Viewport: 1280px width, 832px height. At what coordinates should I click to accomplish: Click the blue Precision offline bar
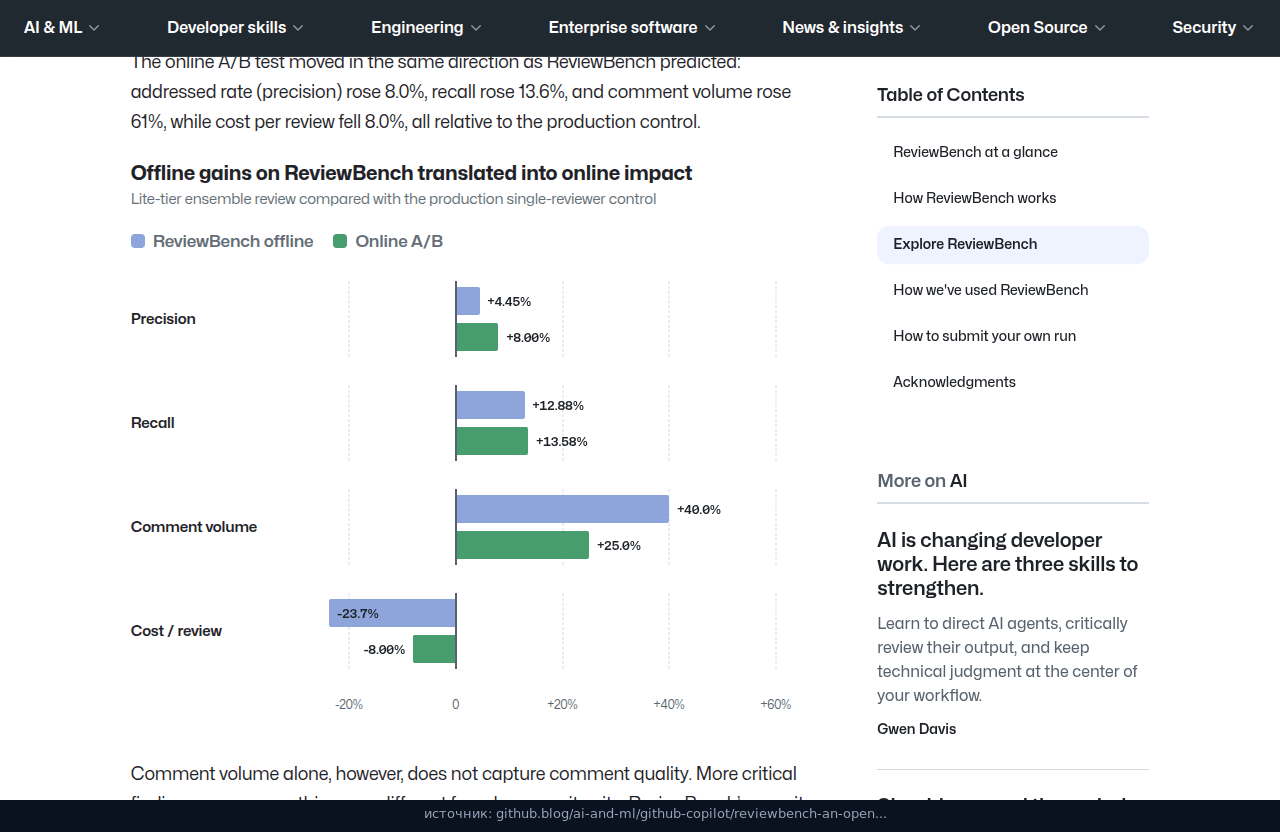pos(468,301)
